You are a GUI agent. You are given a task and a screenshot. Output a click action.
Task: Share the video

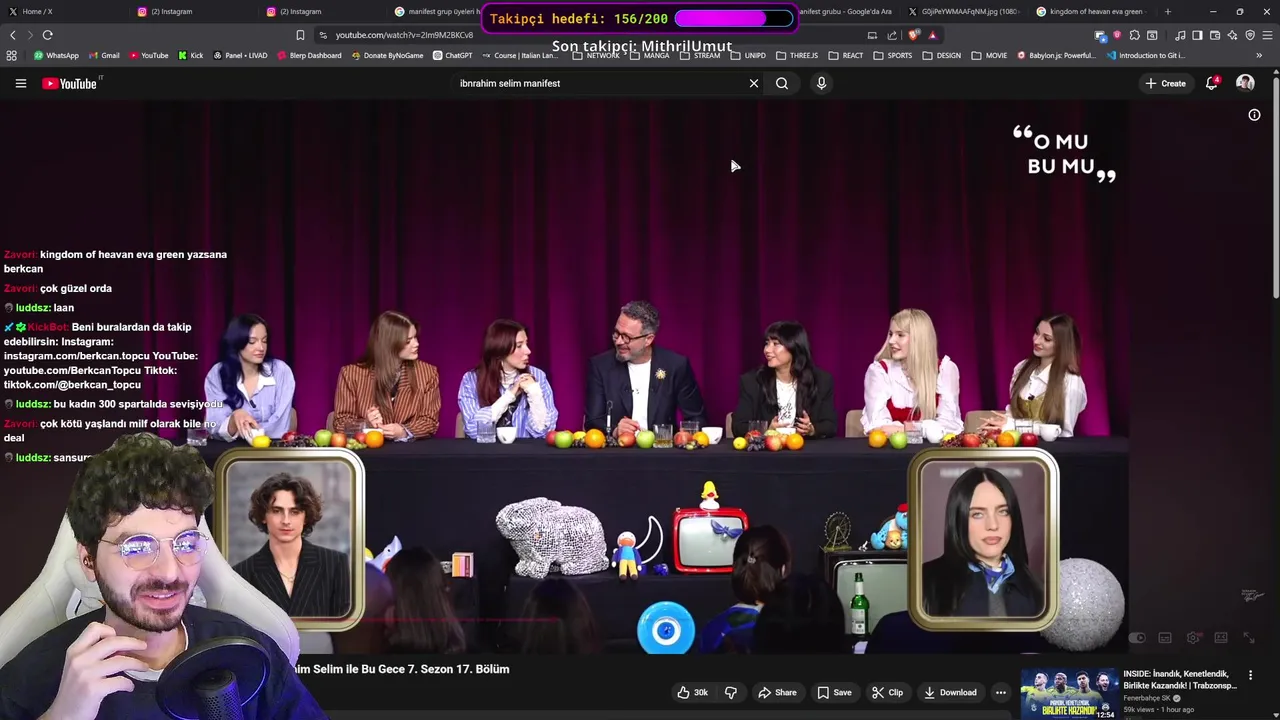tap(777, 692)
